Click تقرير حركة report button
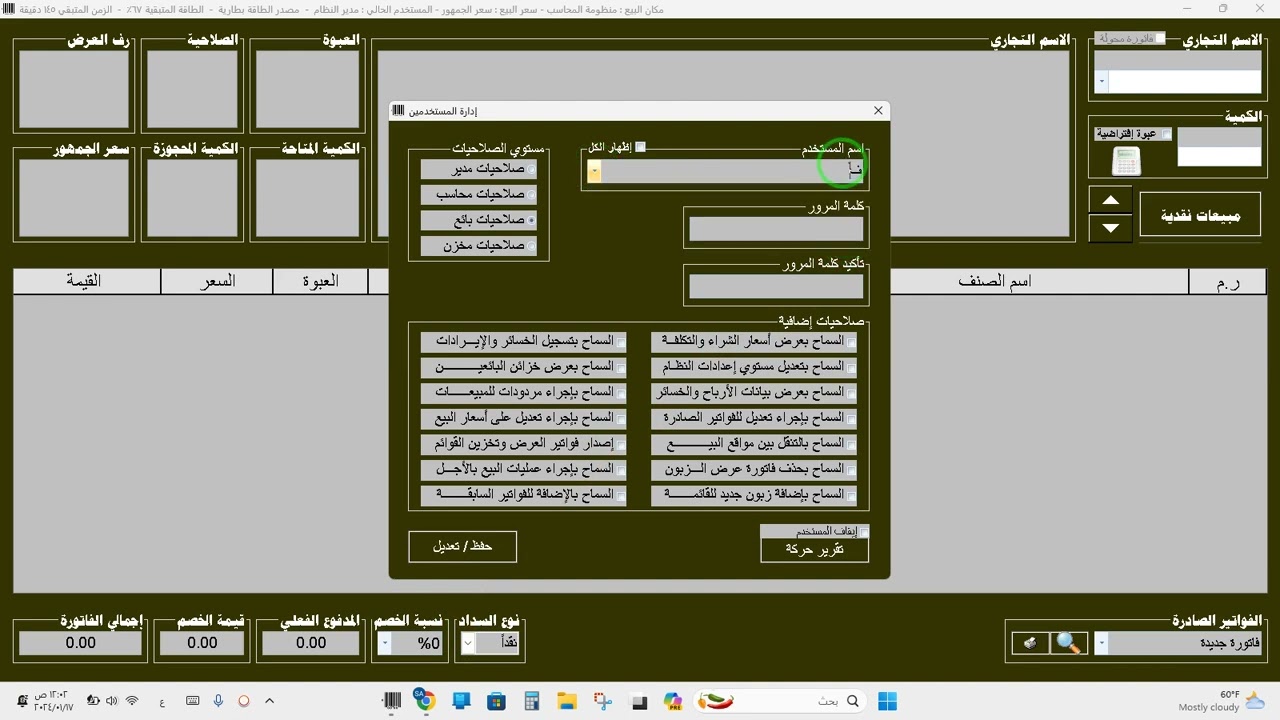This screenshot has height=720, width=1280. coord(814,550)
